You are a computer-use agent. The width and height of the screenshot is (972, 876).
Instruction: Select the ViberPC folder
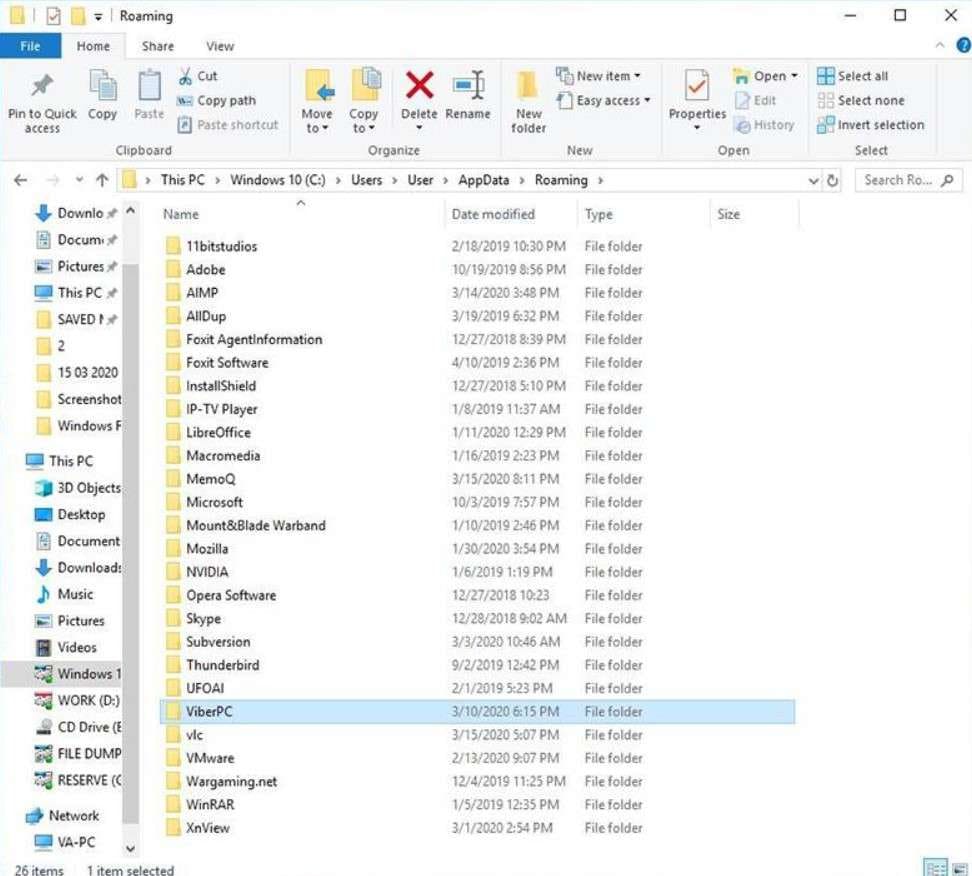[x=477, y=712]
